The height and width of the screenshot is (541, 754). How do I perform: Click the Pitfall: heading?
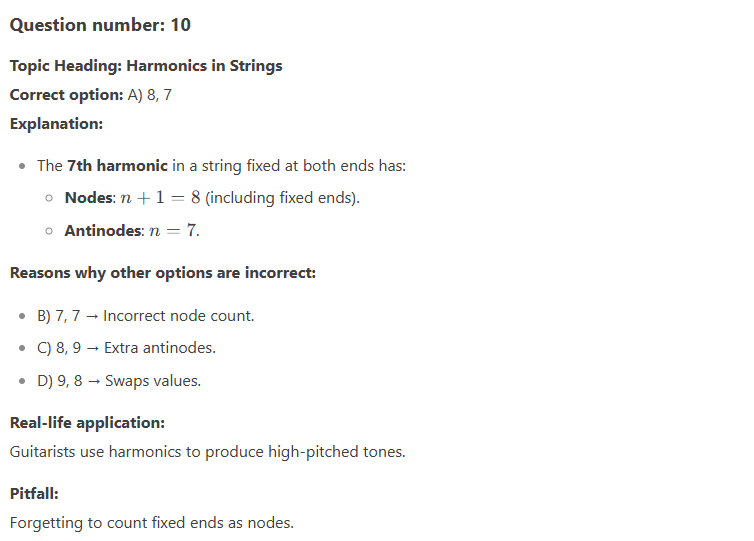[x=34, y=493]
